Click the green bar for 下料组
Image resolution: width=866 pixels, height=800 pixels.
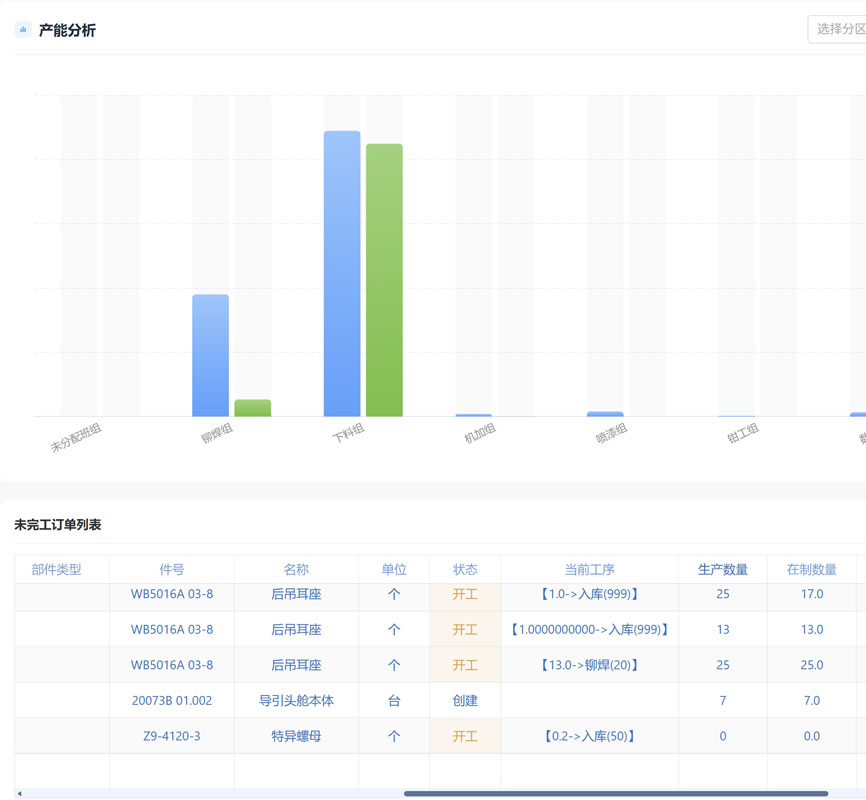coord(384,280)
